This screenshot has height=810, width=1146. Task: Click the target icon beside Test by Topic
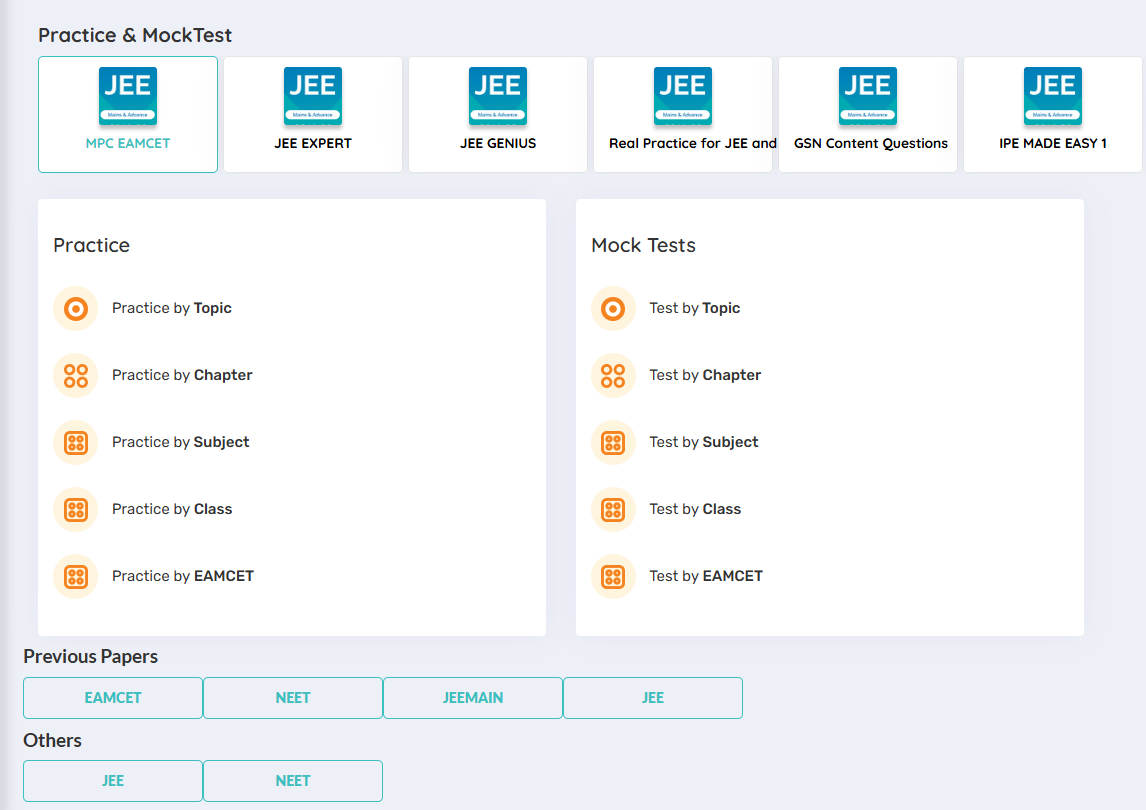[613, 309]
